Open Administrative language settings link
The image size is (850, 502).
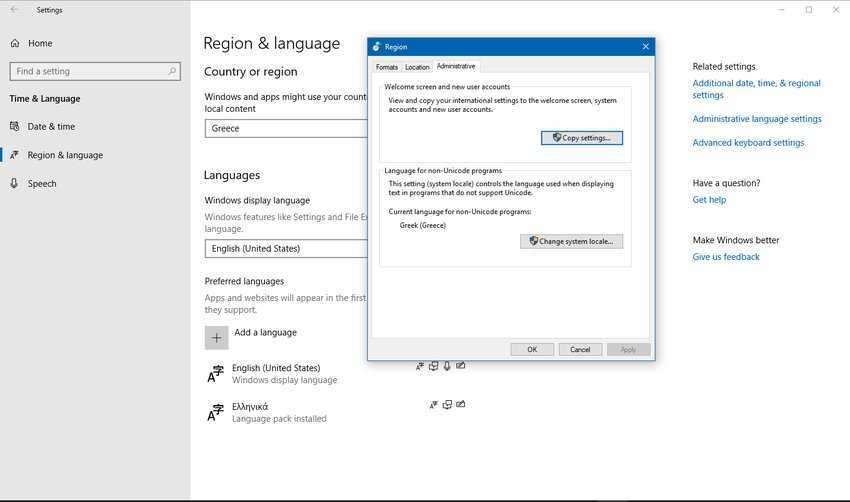(757, 119)
